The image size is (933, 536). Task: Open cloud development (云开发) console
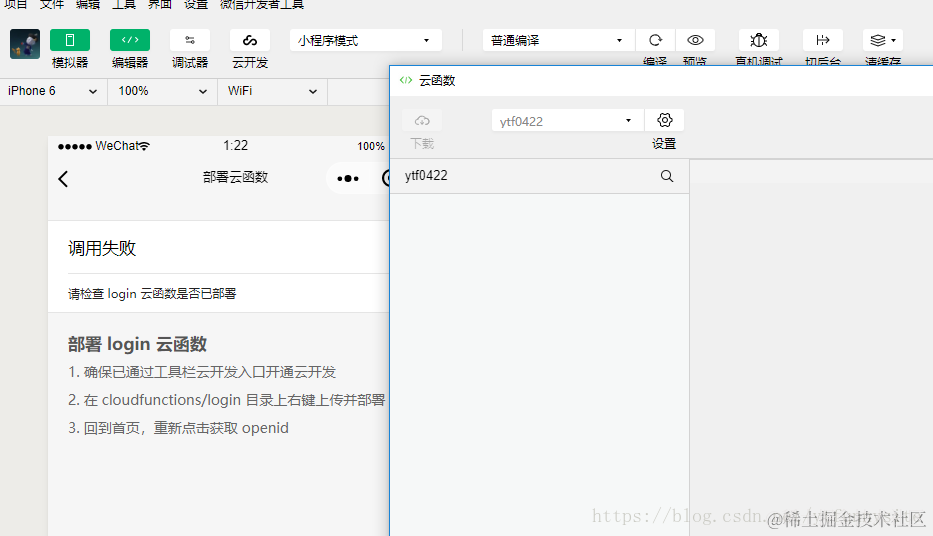[x=250, y=40]
